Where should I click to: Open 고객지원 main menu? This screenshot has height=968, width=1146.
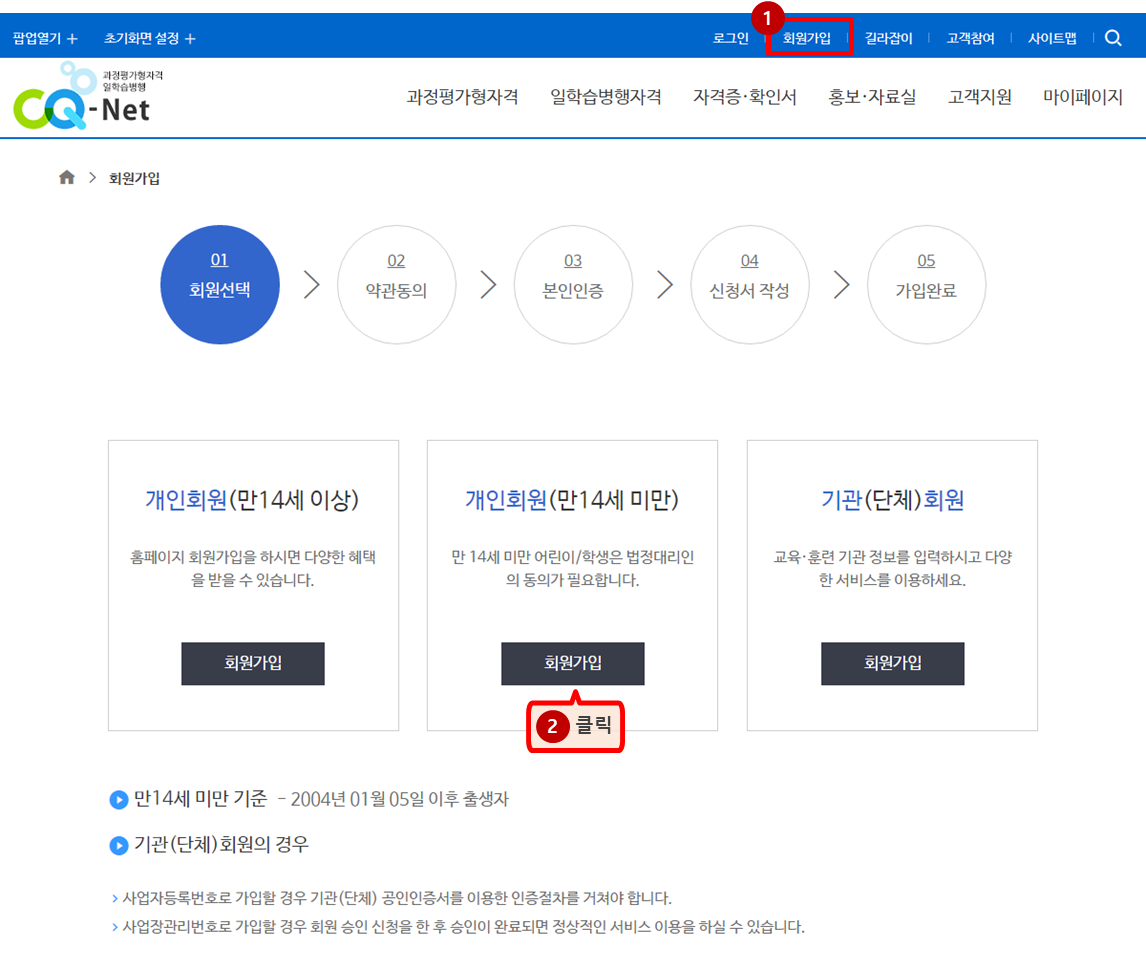point(979,97)
